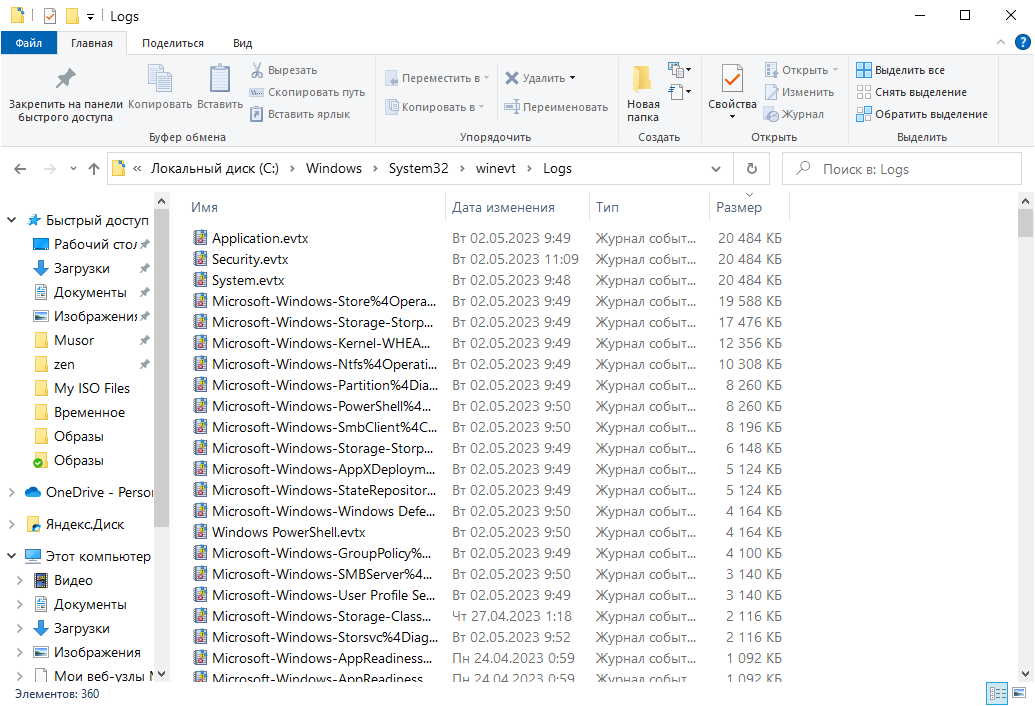Click Переименовать in the ribbon
This screenshot has width=1035, height=706.
coord(556,107)
